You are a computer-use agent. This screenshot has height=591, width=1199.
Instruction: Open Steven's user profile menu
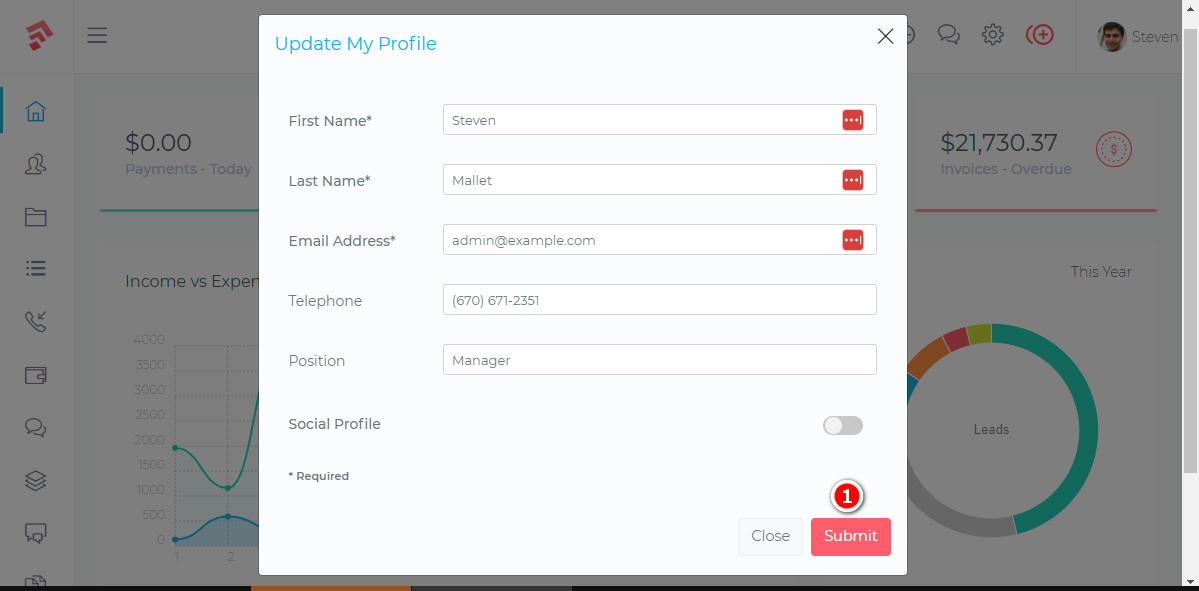[x=1138, y=37]
